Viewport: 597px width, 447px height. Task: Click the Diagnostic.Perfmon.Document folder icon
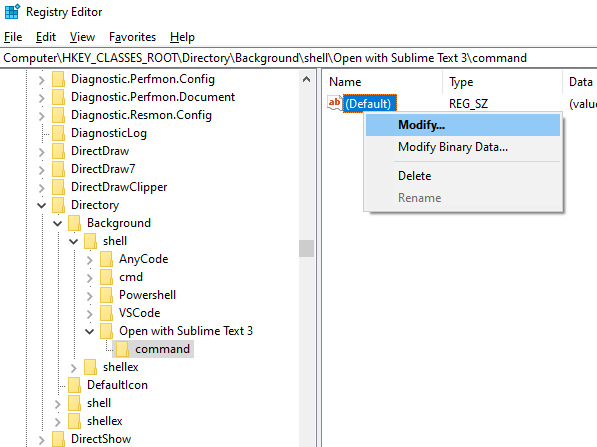coord(58,97)
